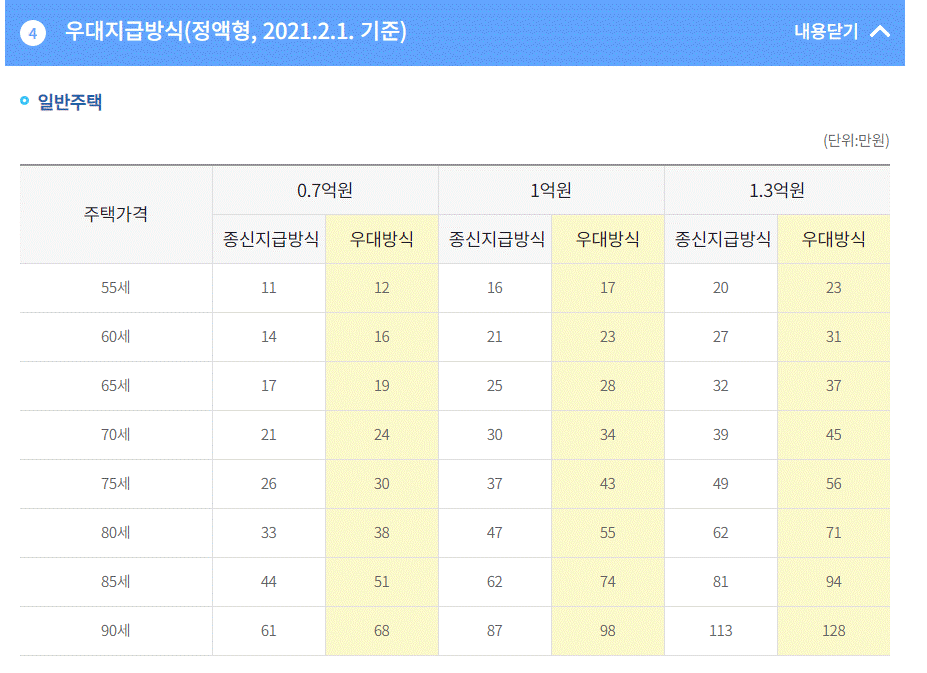The height and width of the screenshot is (673, 927).
Task: Click the circled number 4 icon
Action: tap(33, 33)
